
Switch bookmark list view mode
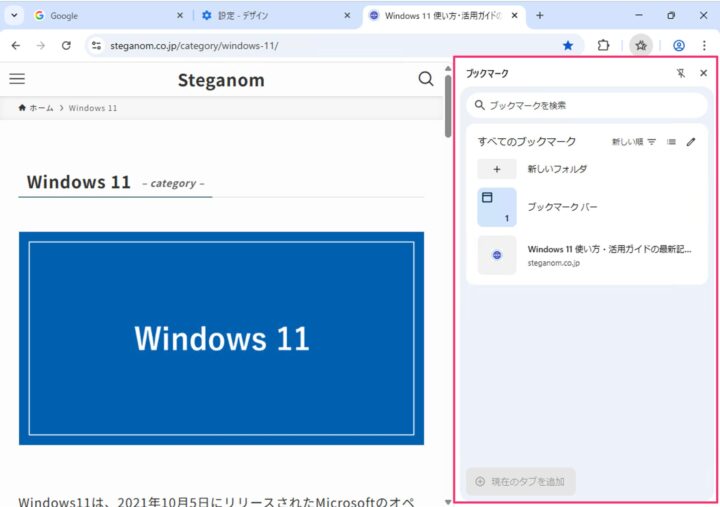tap(671, 142)
